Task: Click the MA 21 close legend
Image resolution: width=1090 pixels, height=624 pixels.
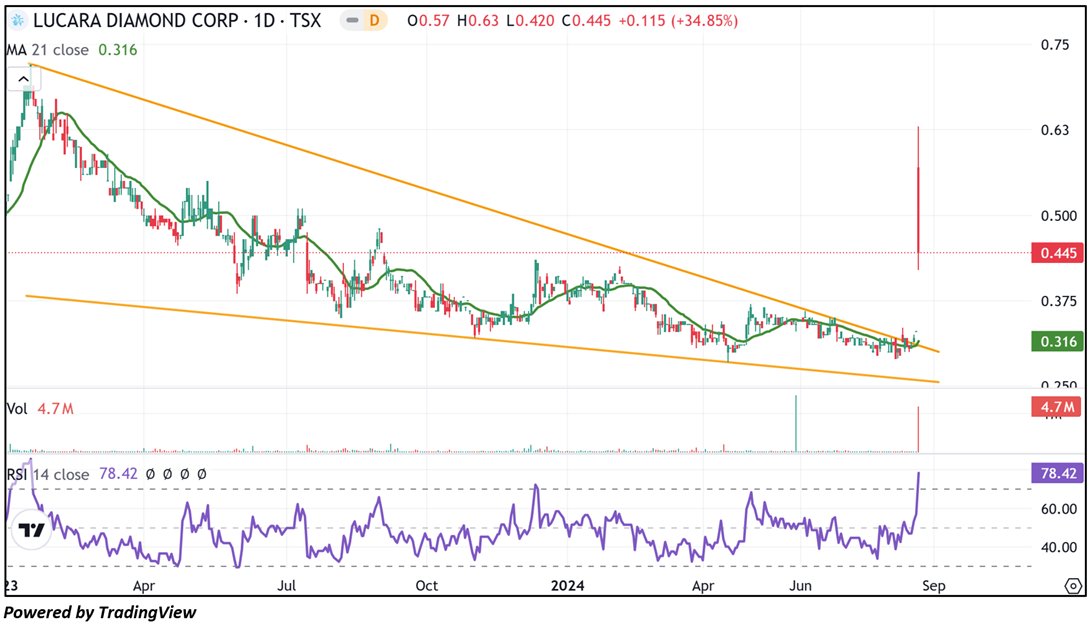Action: [48, 50]
